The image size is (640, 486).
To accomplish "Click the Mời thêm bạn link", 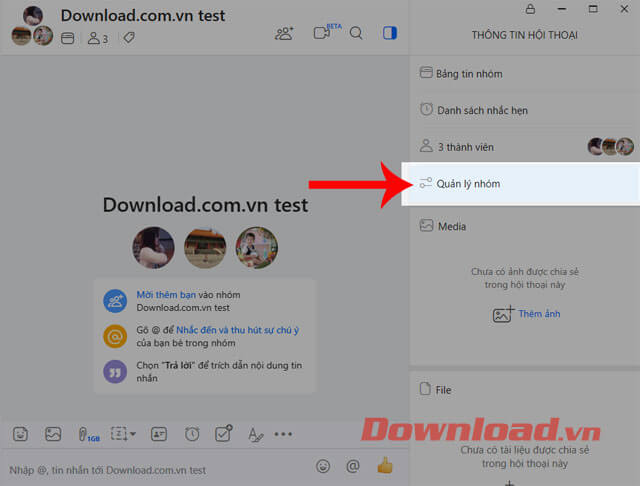I will pyautogui.click(x=166, y=295).
